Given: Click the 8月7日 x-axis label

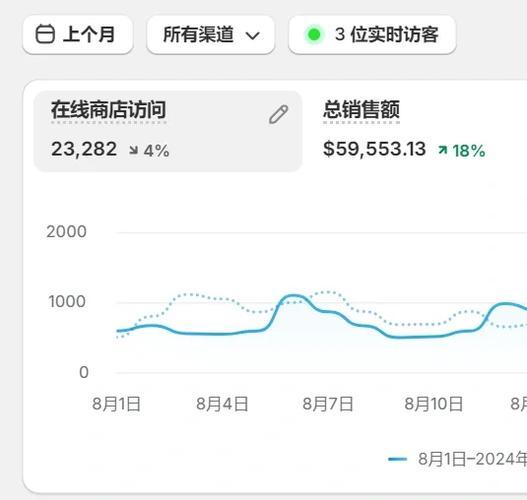Looking at the screenshot, I should [328, 404].
